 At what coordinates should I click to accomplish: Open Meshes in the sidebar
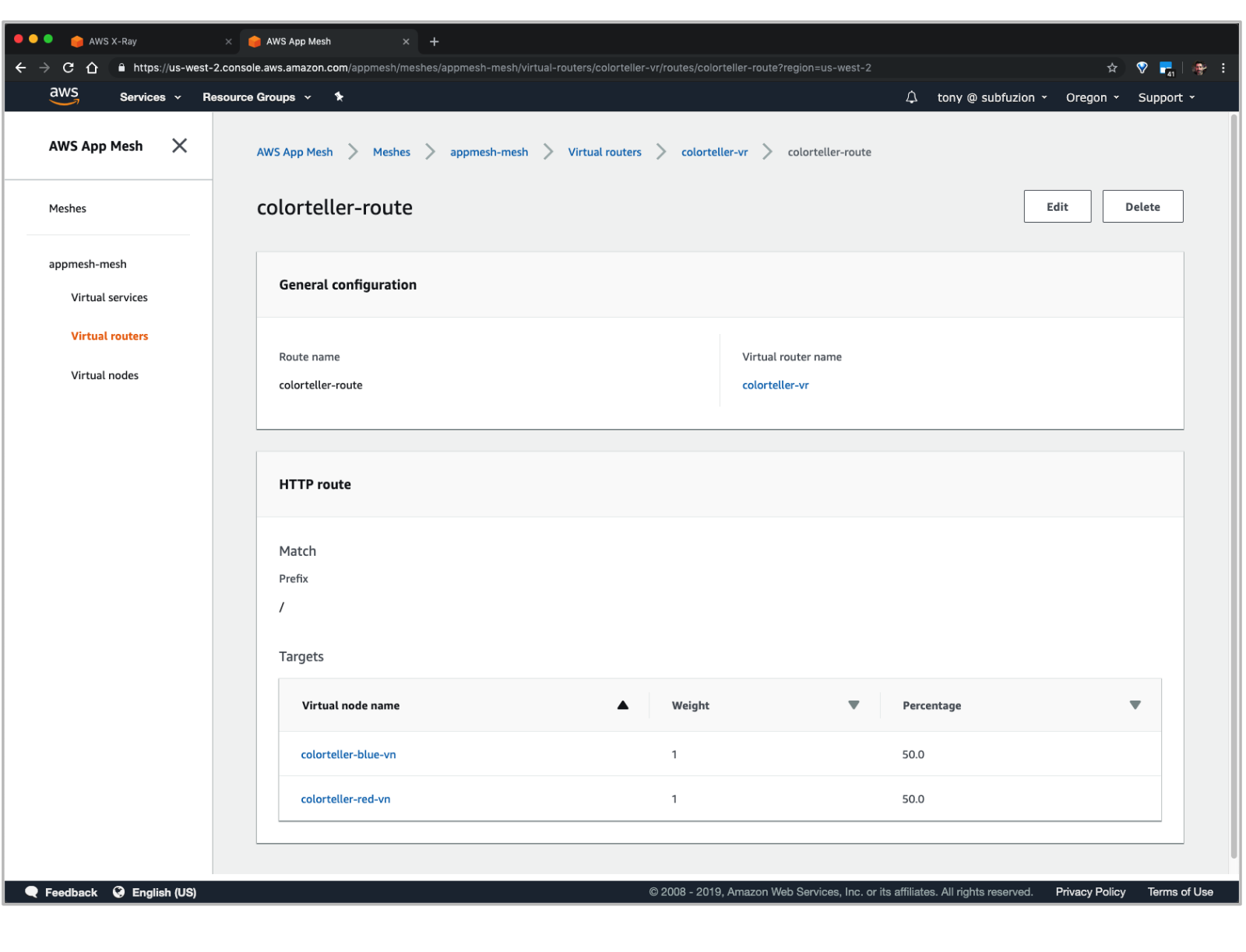point(68,209)
